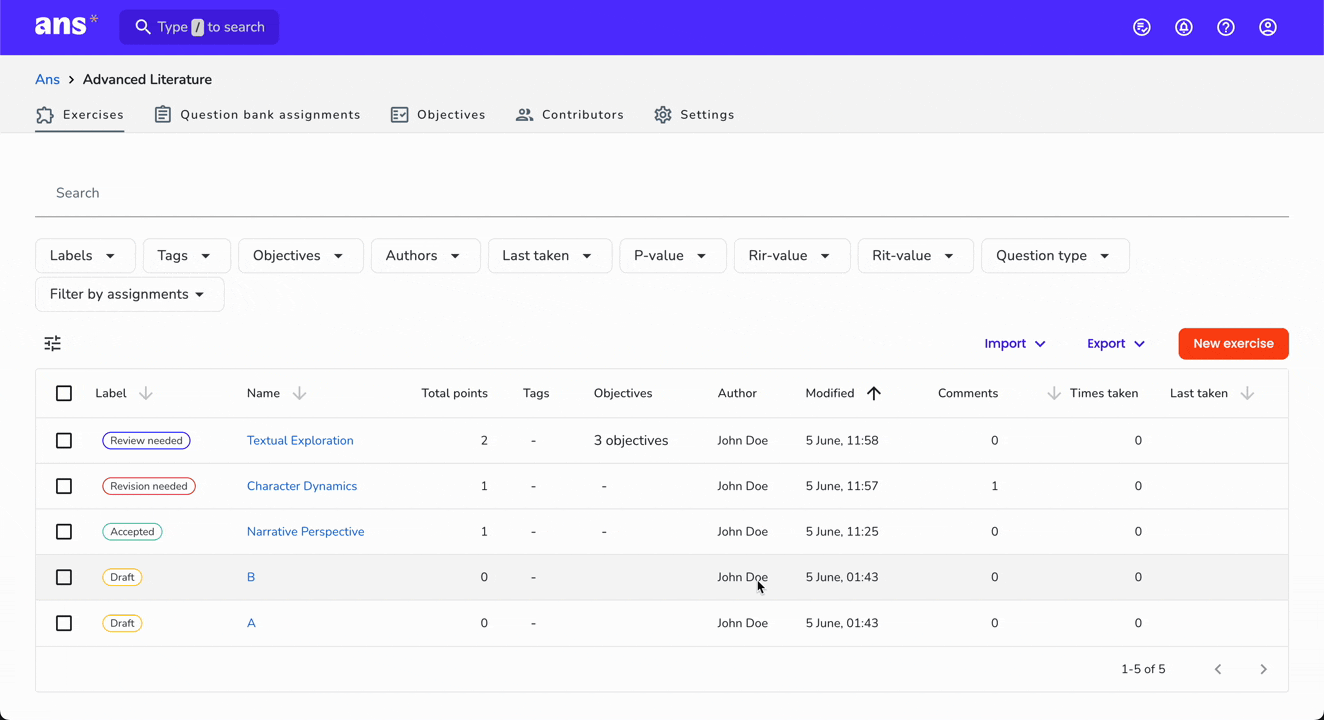Check the Textual Exploration row checkbox

tap(64, 440)
